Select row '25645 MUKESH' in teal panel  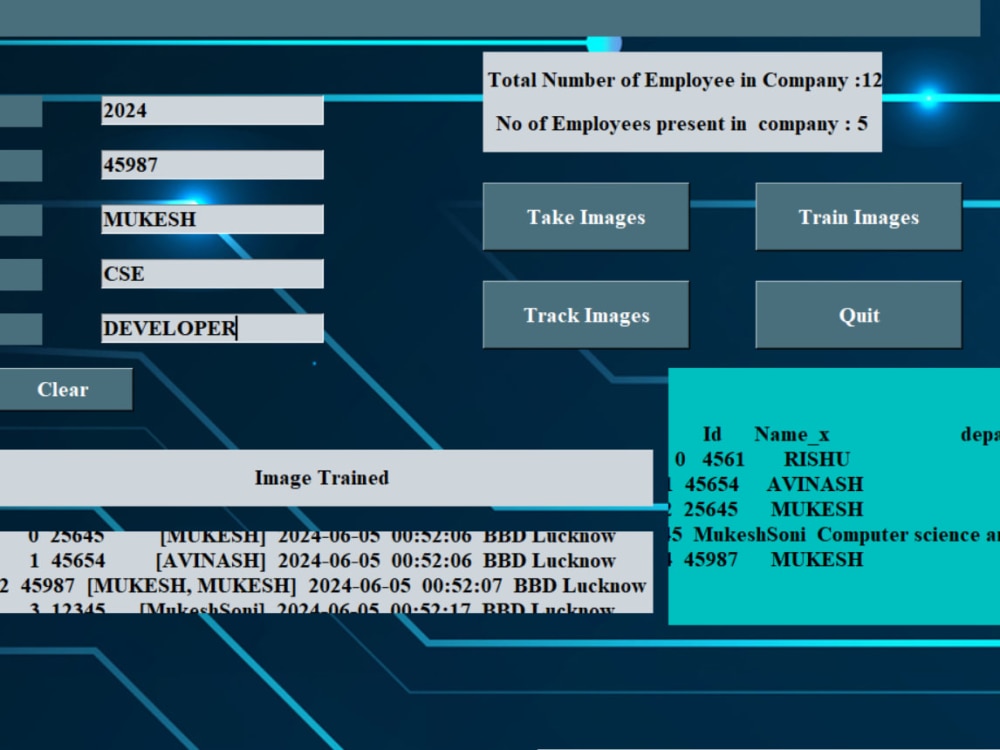point(766,509)
